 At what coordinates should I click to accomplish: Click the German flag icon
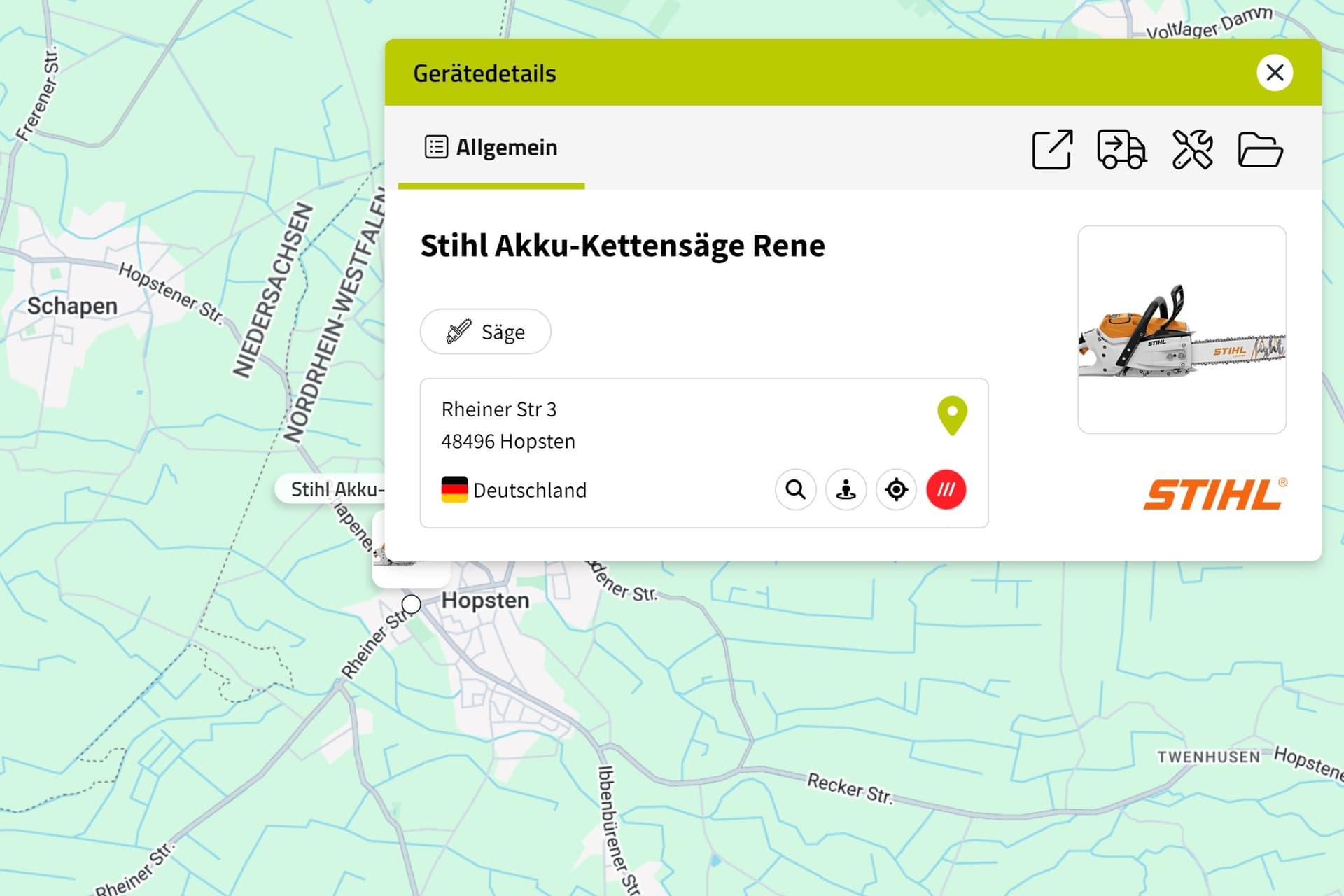(454, 489)
